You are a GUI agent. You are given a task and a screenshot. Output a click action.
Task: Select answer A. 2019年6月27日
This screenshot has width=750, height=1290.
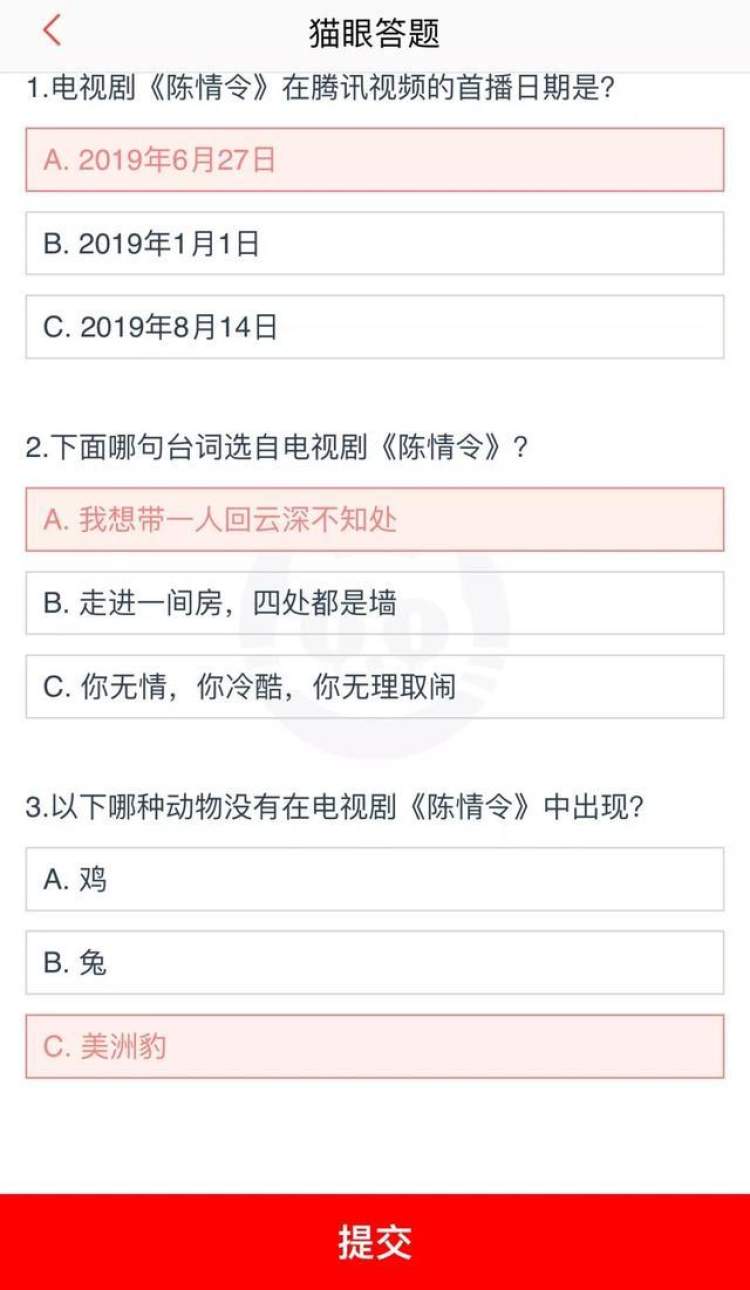[x=374, y=160]
